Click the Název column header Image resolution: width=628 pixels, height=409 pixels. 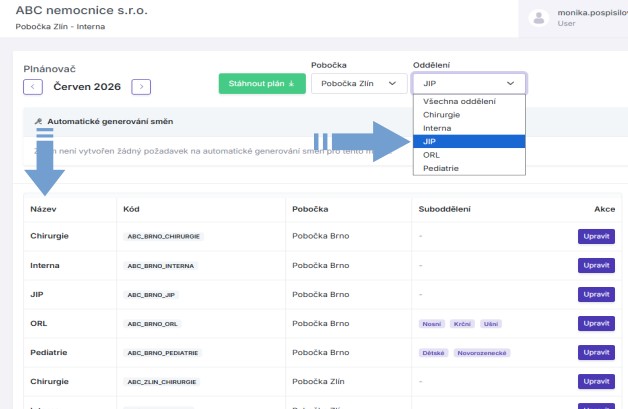click(43, 209)
